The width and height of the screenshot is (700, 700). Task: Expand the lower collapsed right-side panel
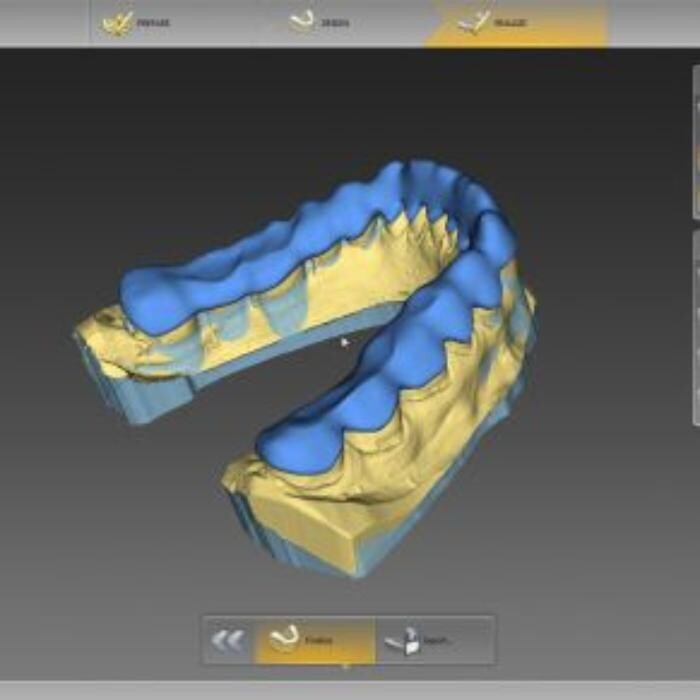click(695, 330)
